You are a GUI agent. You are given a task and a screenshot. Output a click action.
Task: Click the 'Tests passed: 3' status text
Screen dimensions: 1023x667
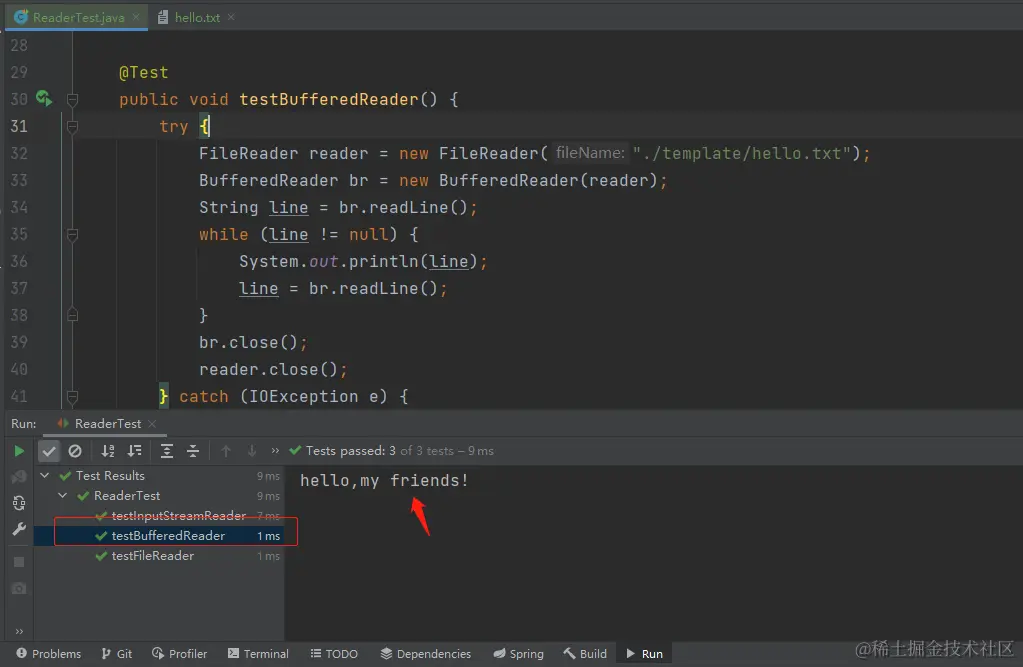351,451
